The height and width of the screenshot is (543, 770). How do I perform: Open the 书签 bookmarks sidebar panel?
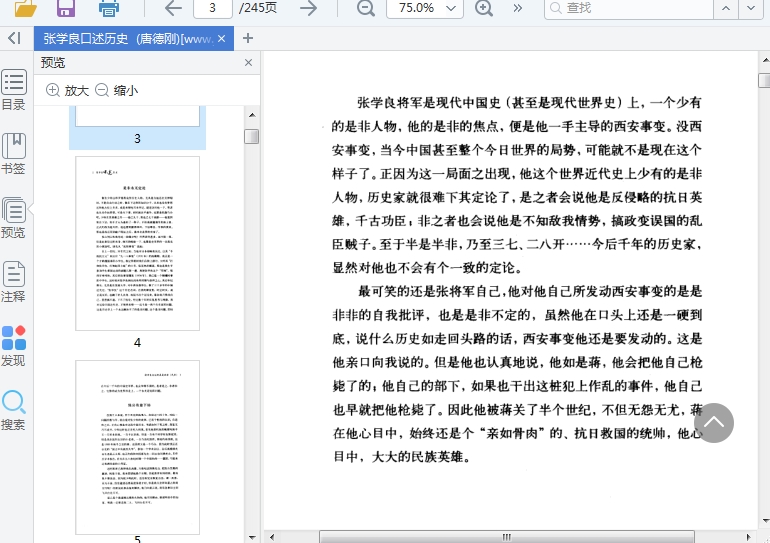[14, 154]
